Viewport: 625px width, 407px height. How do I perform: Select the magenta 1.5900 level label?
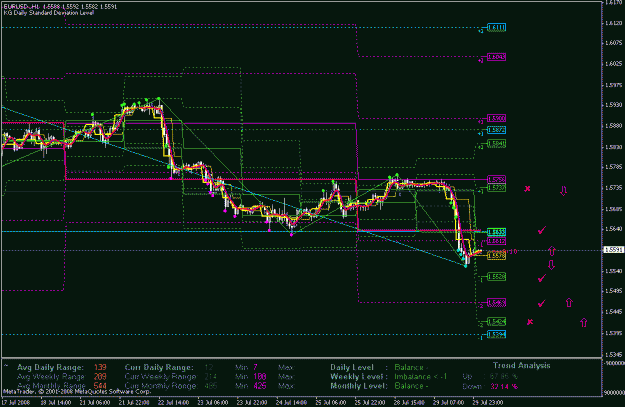coord(497,118)
